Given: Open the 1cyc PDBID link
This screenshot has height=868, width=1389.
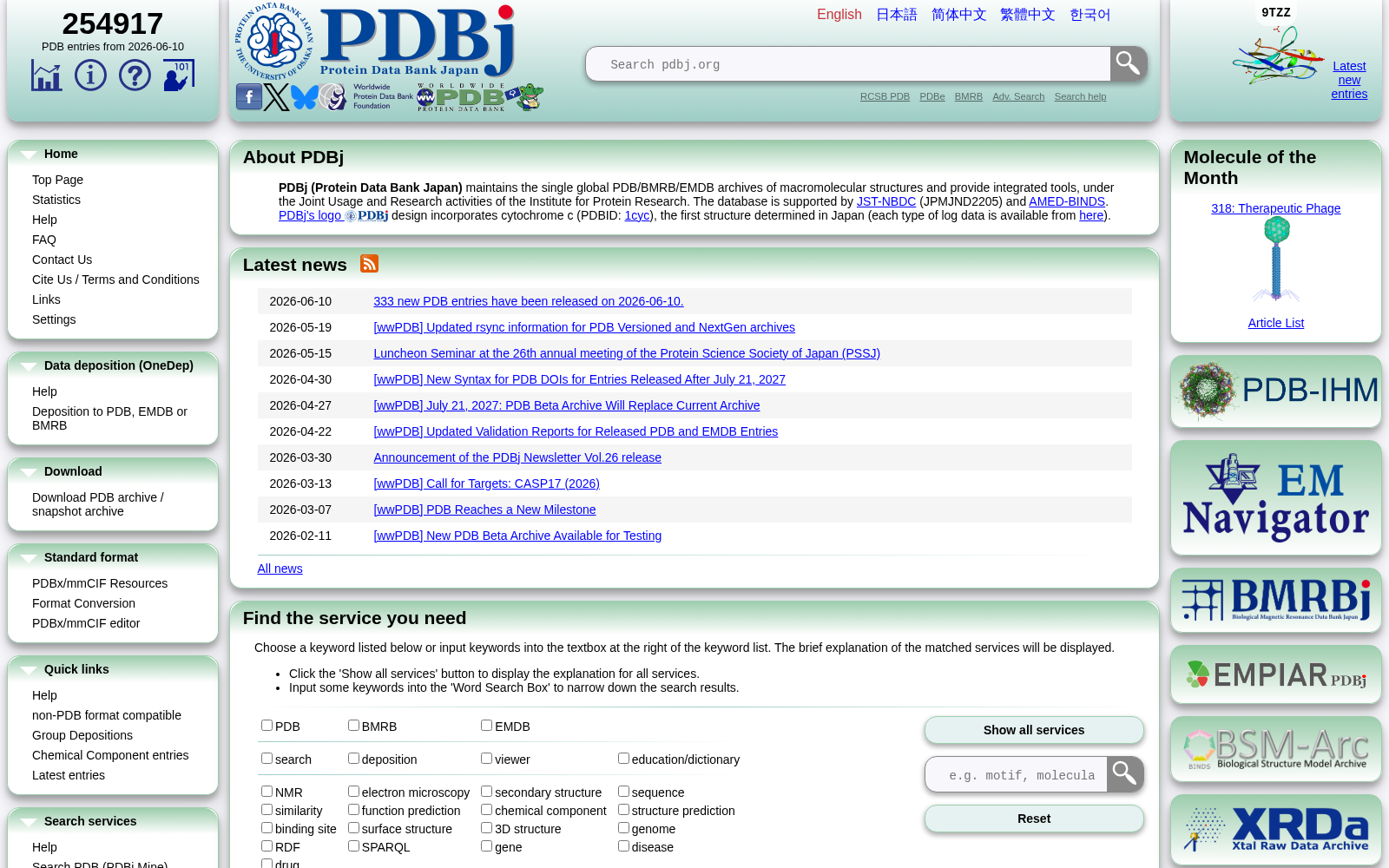Looking at the screenshot, I should point(637,215).
